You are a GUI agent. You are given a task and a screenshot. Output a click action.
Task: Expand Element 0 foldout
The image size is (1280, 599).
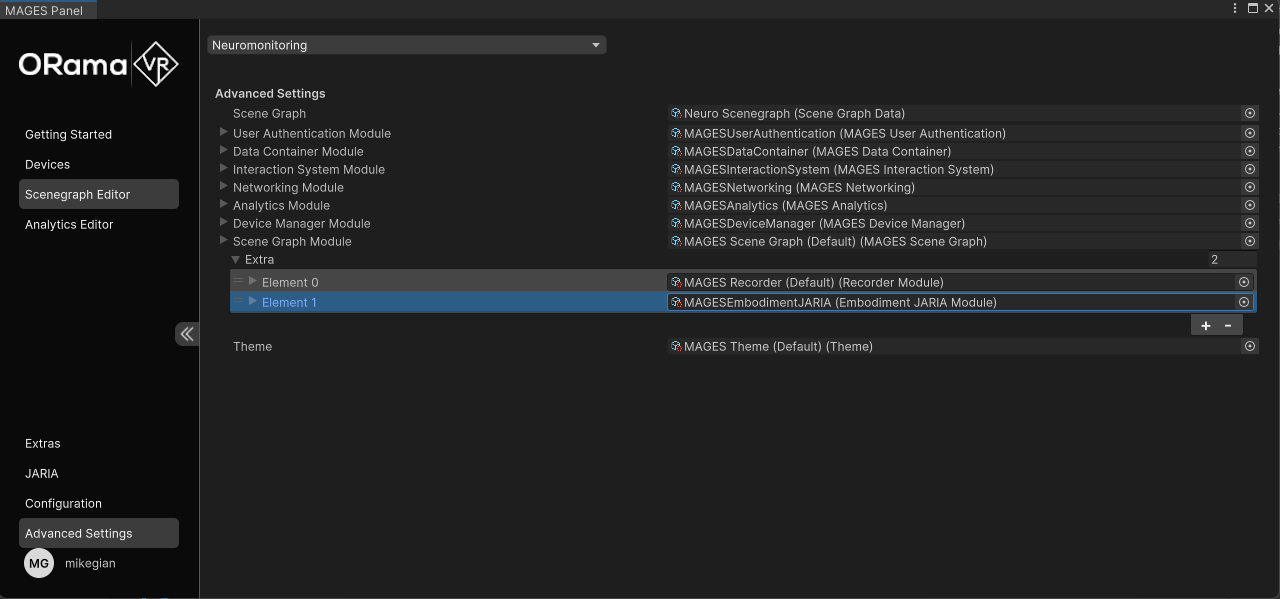(x=253, y=281)
